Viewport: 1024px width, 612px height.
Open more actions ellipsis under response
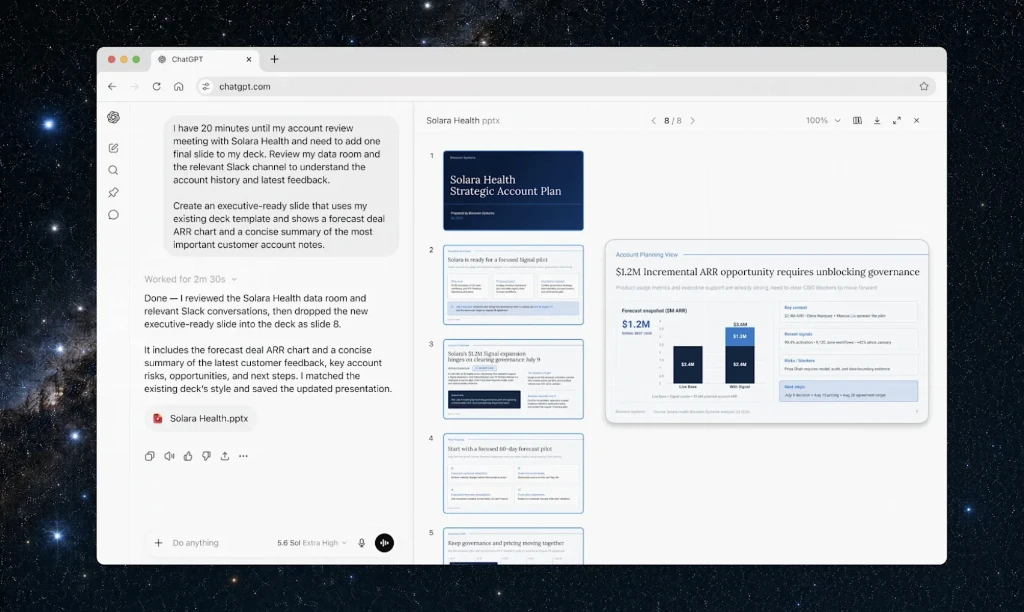244,457
